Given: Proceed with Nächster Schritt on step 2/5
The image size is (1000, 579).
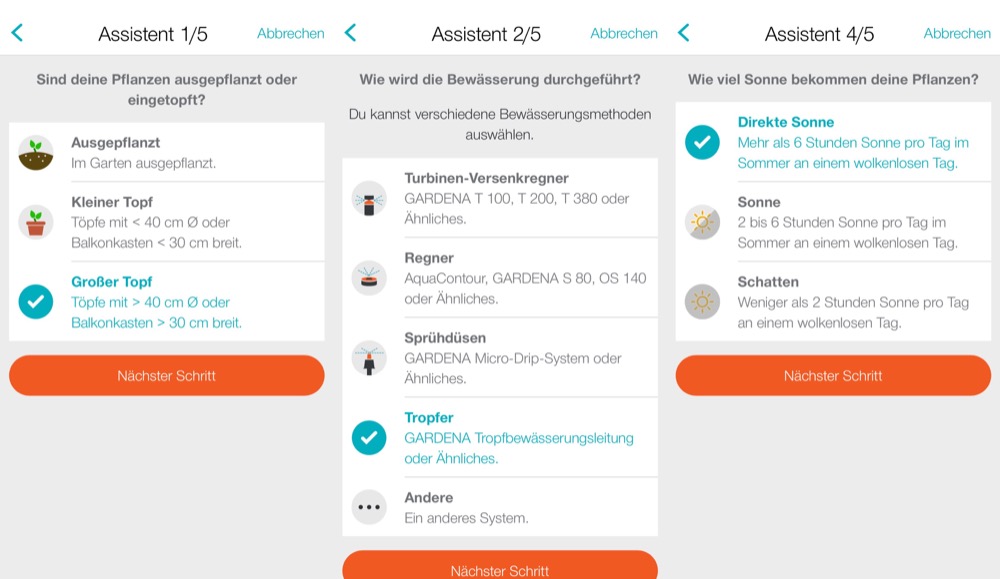Looking at the screenshot, I should click(500, 566).
